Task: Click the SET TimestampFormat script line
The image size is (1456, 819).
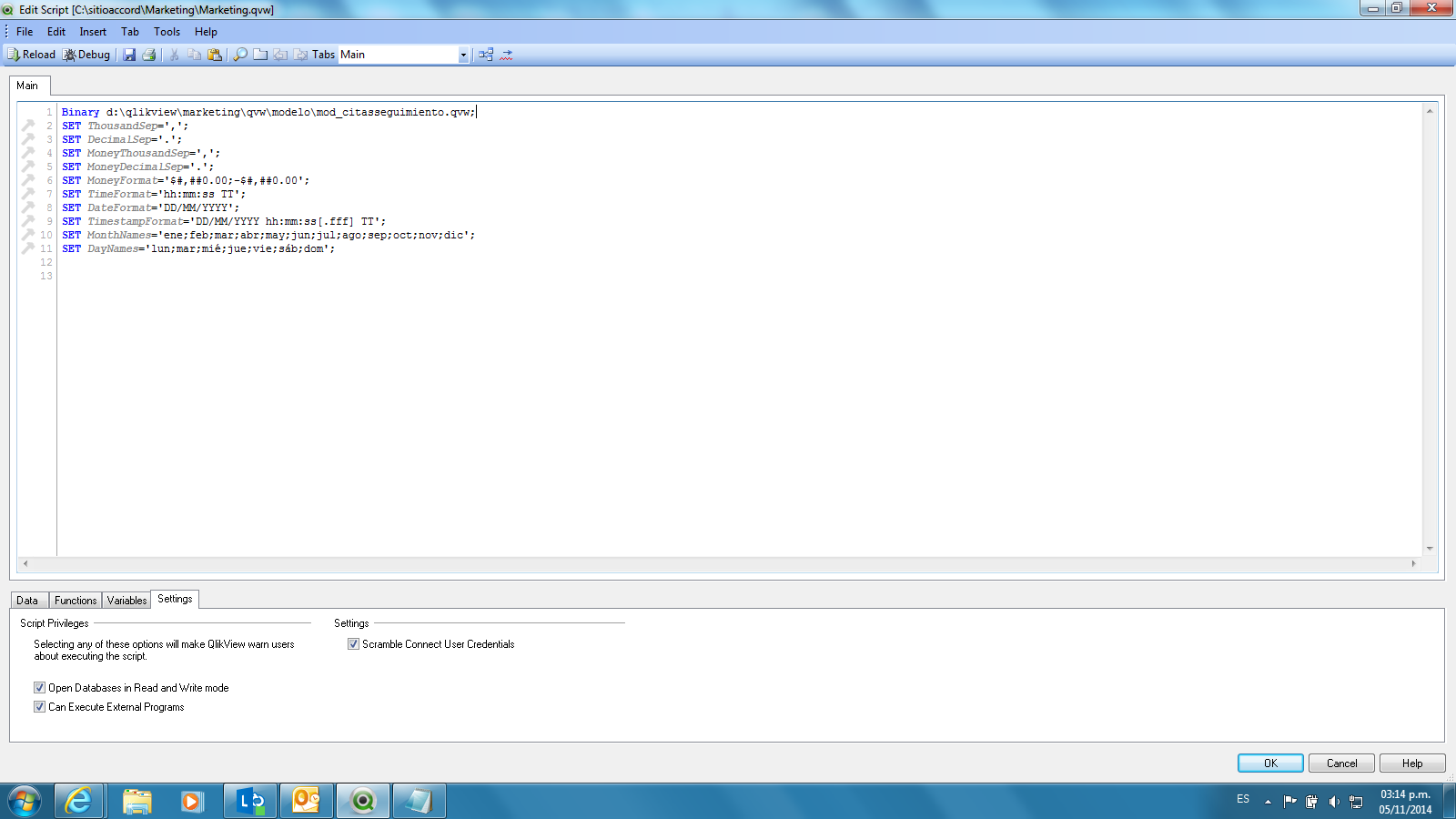Action: pyautogui.click(x=224, y=221)
